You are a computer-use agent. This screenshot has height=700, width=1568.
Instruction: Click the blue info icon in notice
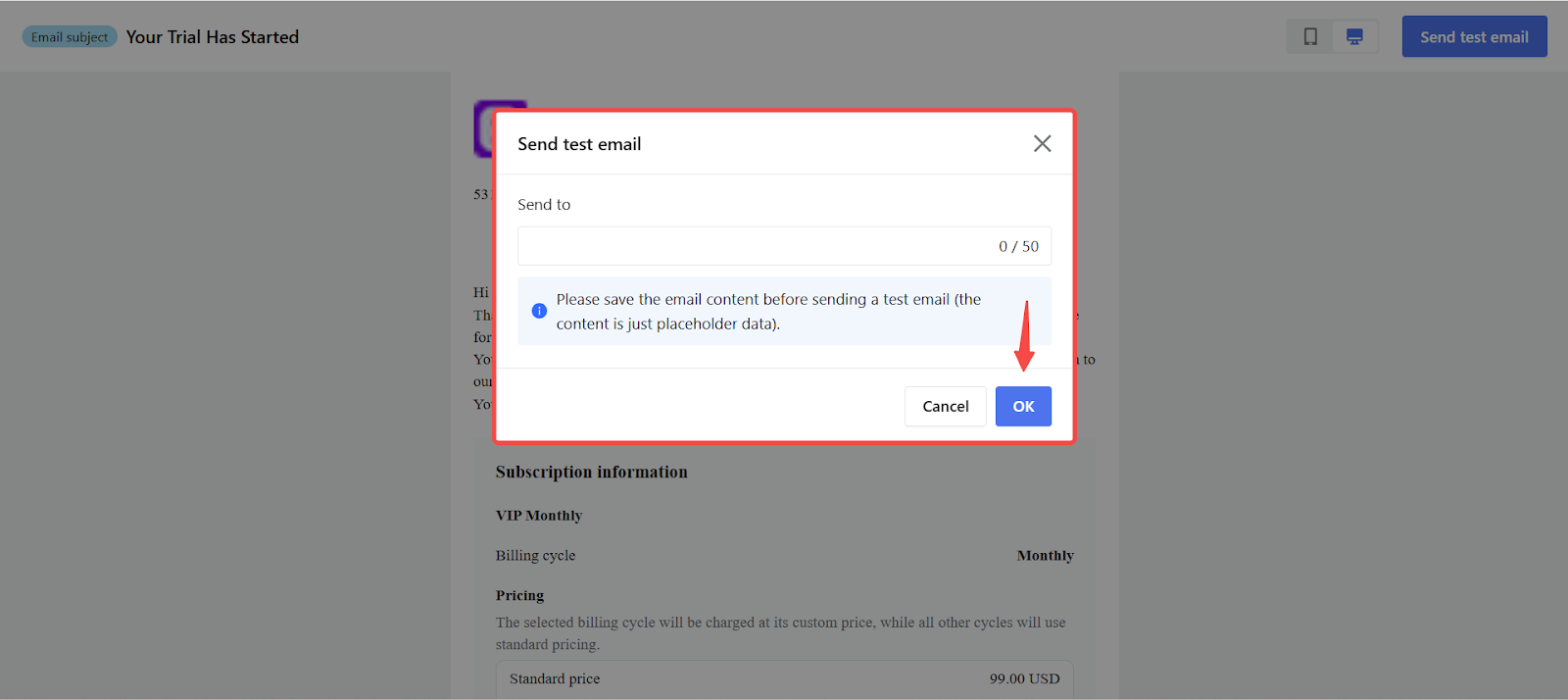tap(539, 311)
